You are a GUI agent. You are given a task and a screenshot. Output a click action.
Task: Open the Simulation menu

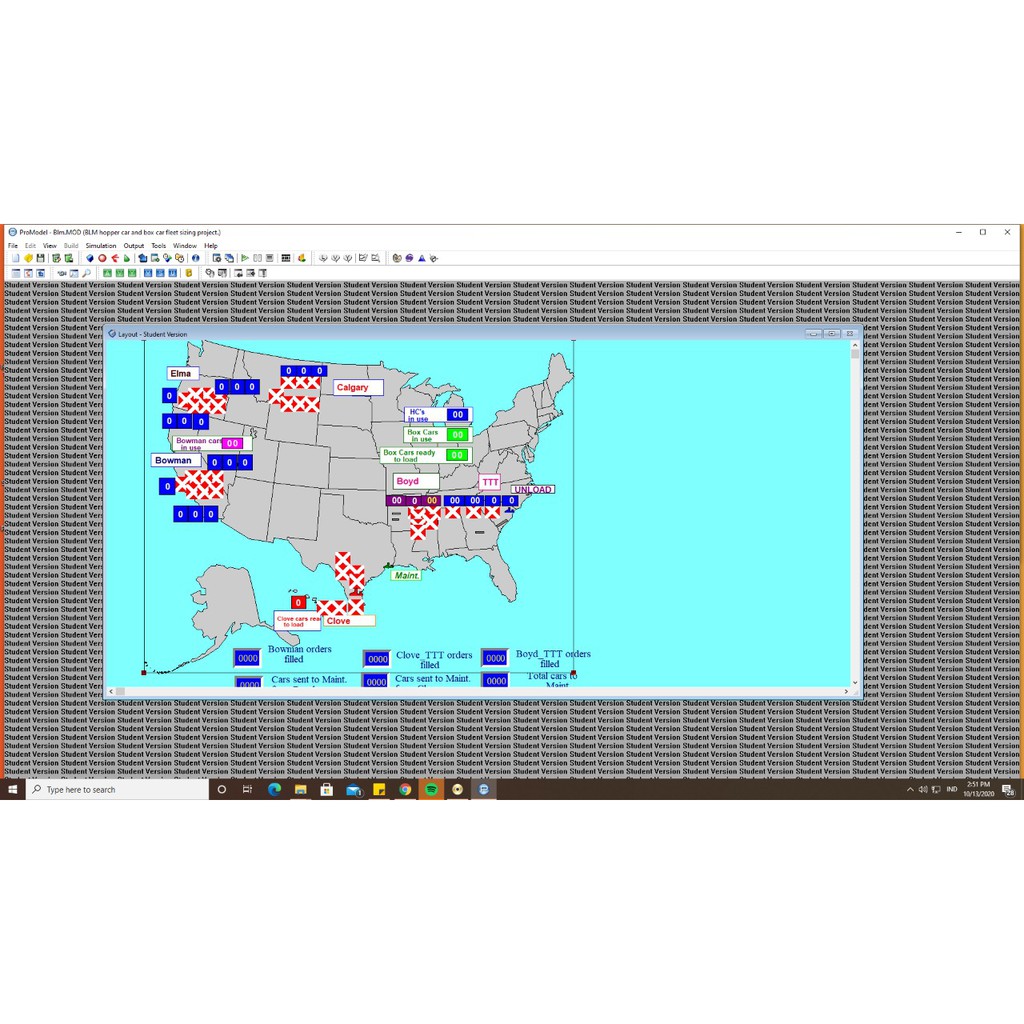coord(100,245)
